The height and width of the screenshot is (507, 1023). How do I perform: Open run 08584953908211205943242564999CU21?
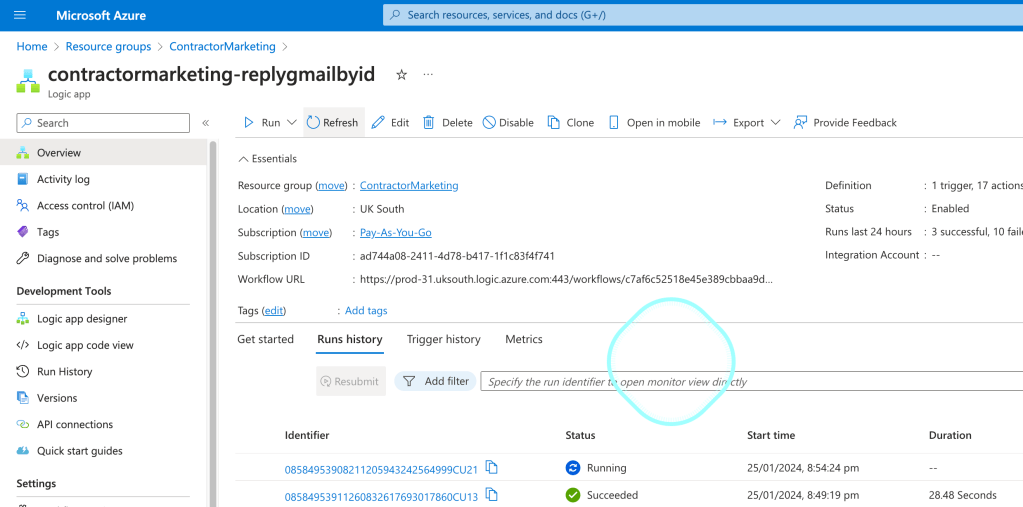click(x=381, y=469)
